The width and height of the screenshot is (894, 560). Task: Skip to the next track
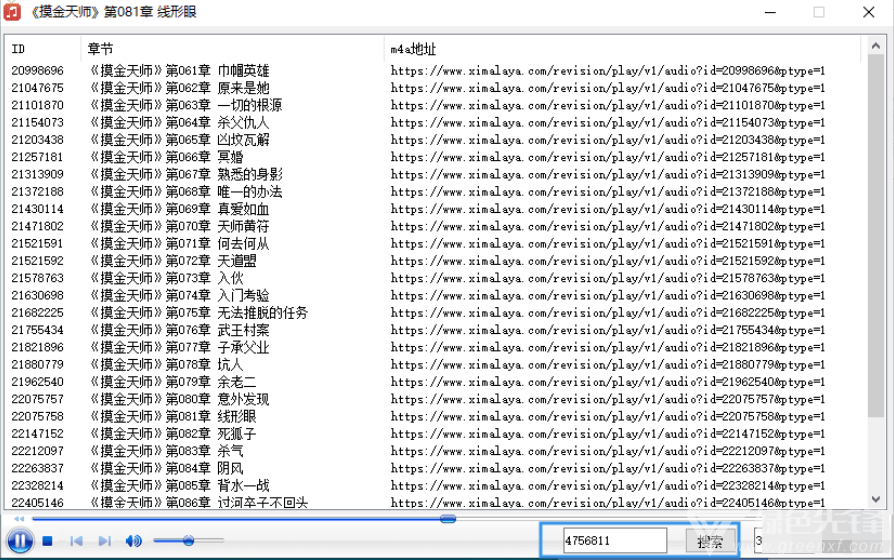104,541
